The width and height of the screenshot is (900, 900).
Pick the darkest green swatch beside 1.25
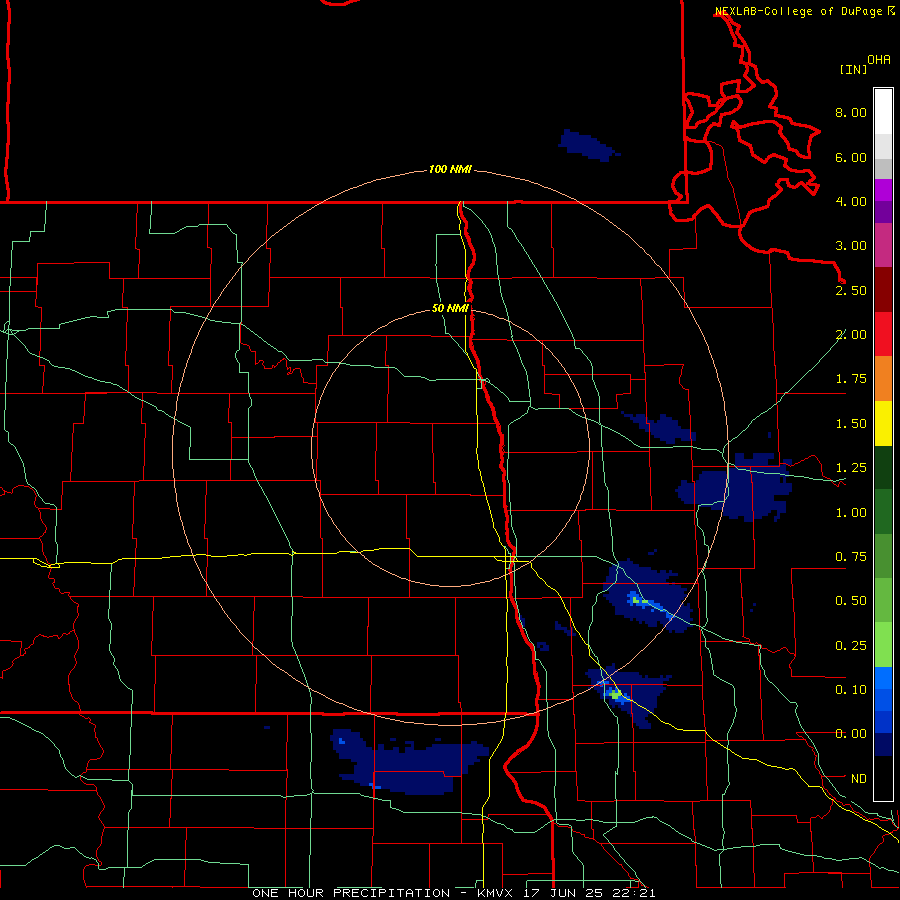(883, 467)
